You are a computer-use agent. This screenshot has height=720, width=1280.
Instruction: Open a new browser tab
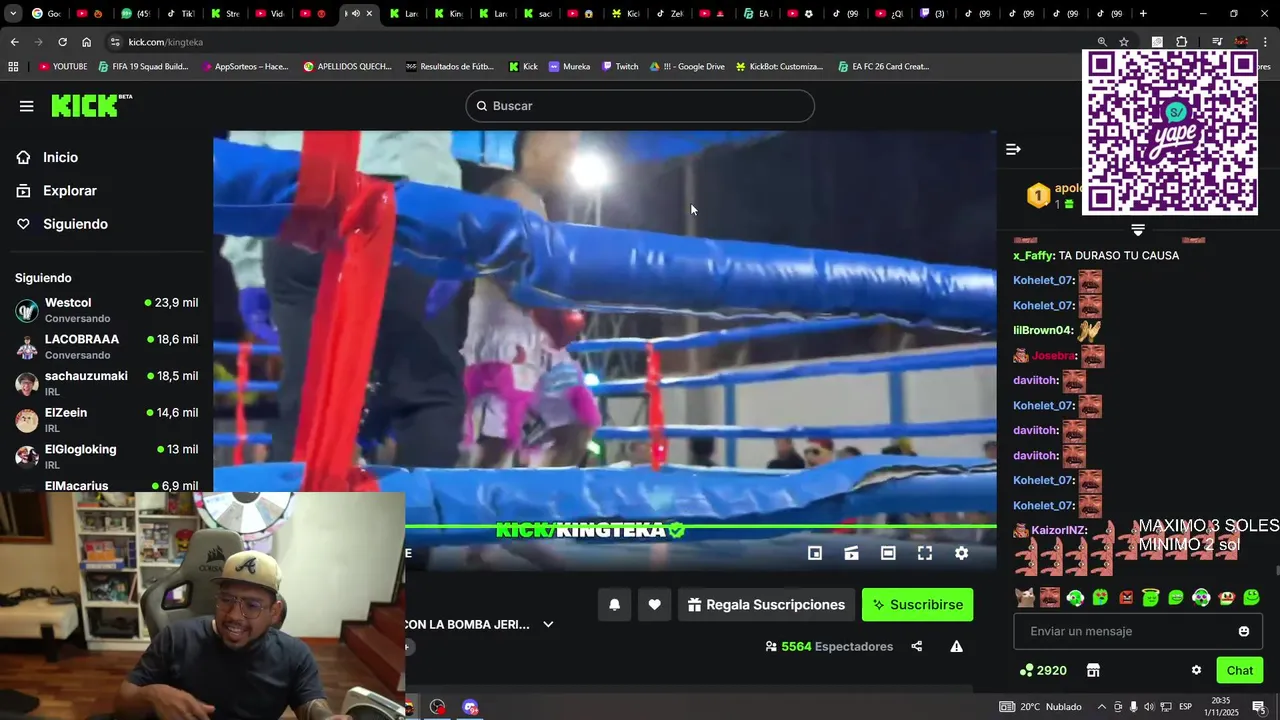(1143, 14)
